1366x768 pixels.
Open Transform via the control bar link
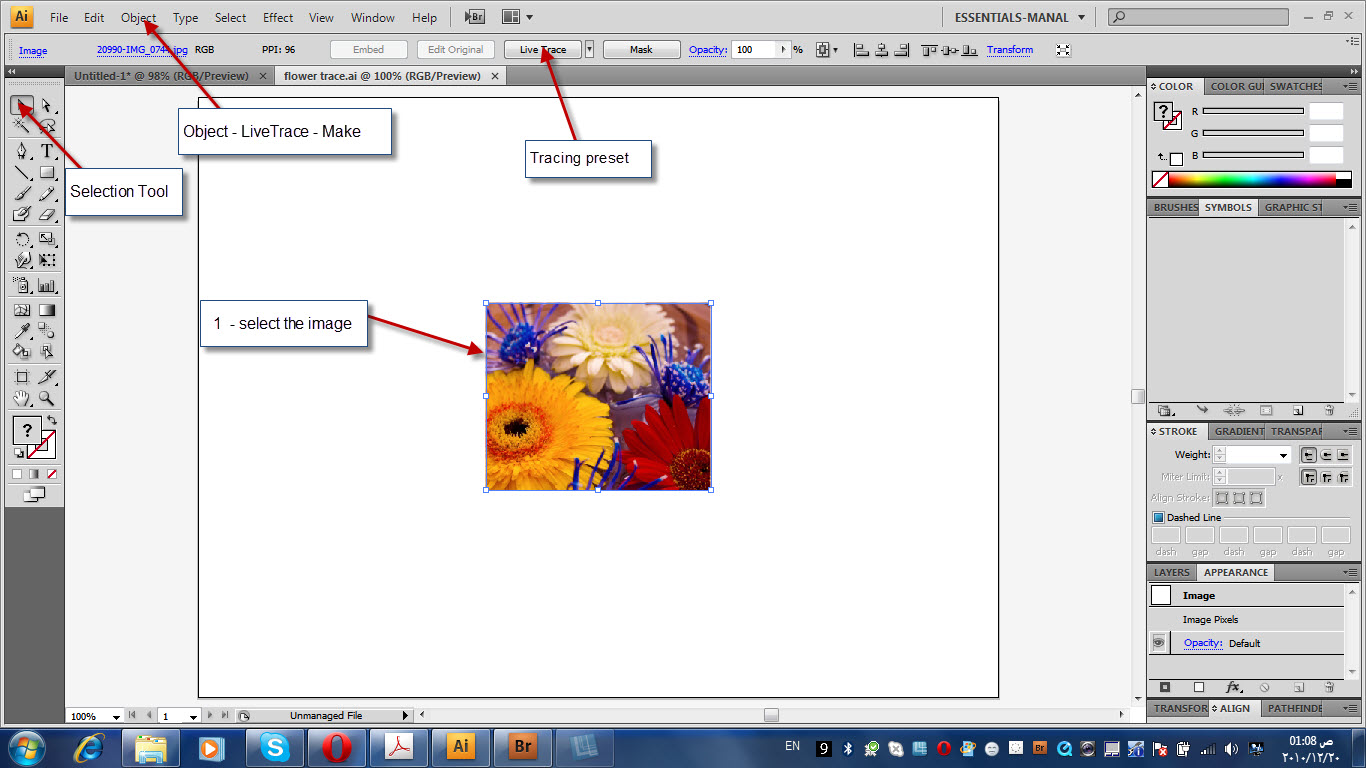1009,48
